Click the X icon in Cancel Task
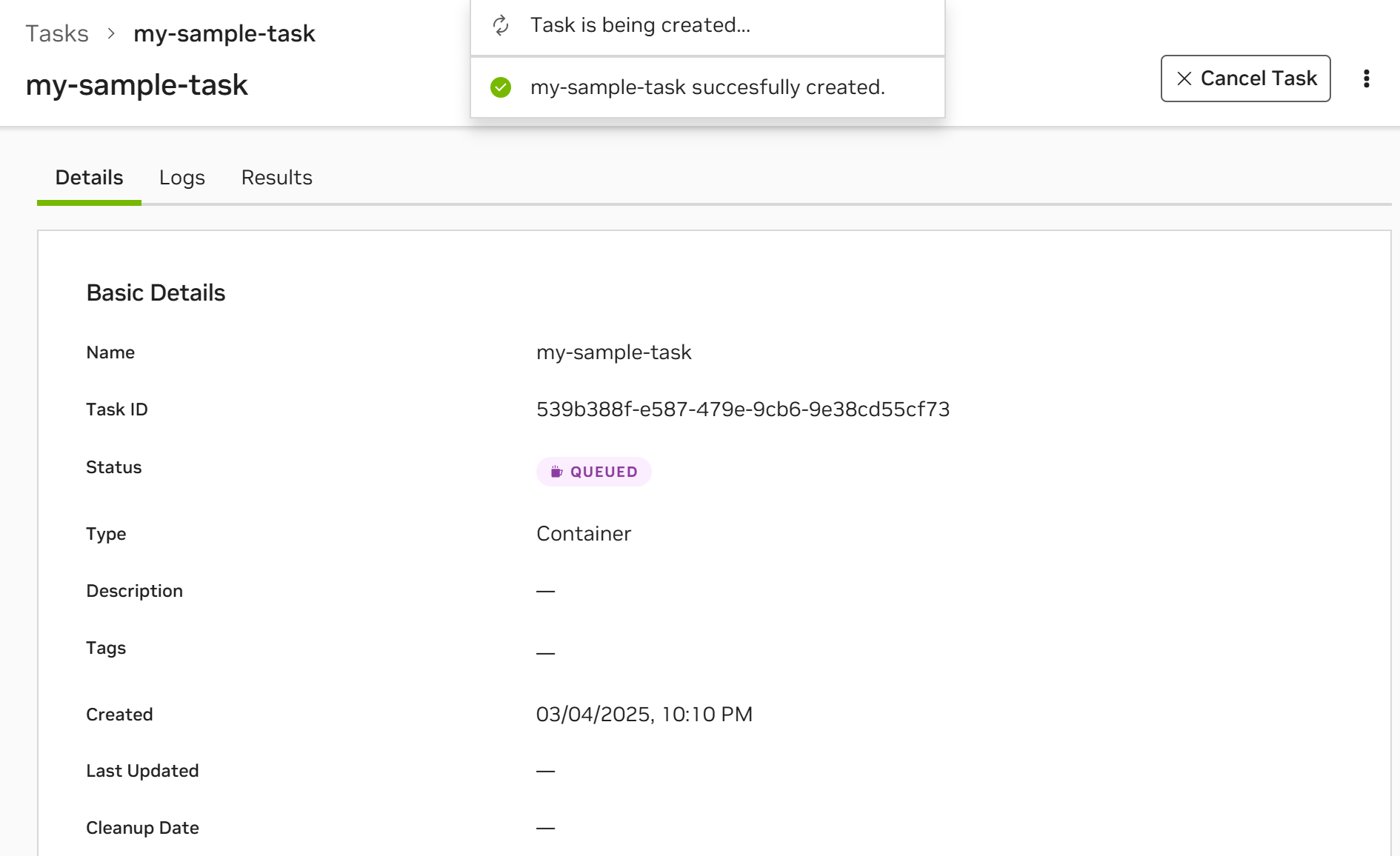The image size is (1400, 856). click(x=1184, y=78)
